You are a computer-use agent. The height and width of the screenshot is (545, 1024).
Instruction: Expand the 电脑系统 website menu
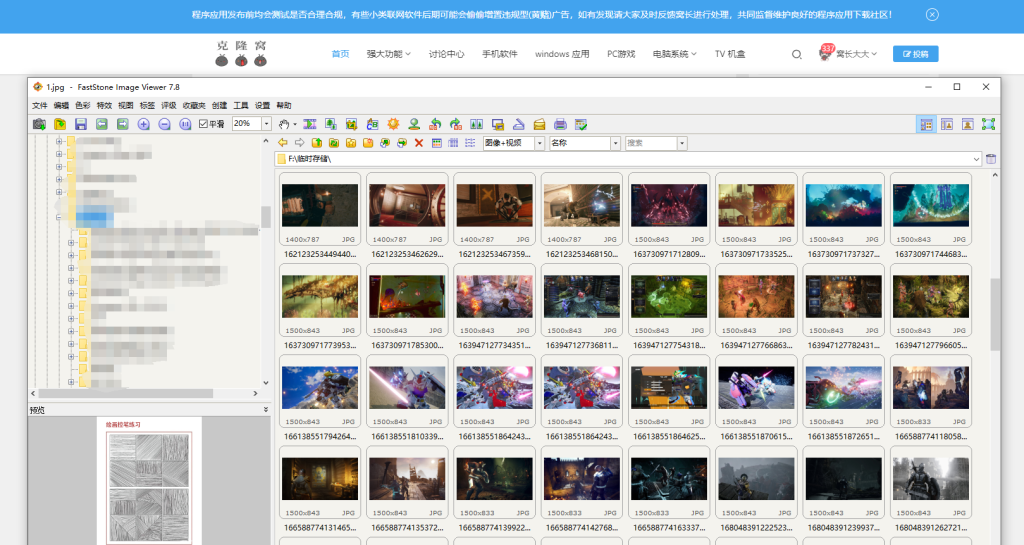675,54
